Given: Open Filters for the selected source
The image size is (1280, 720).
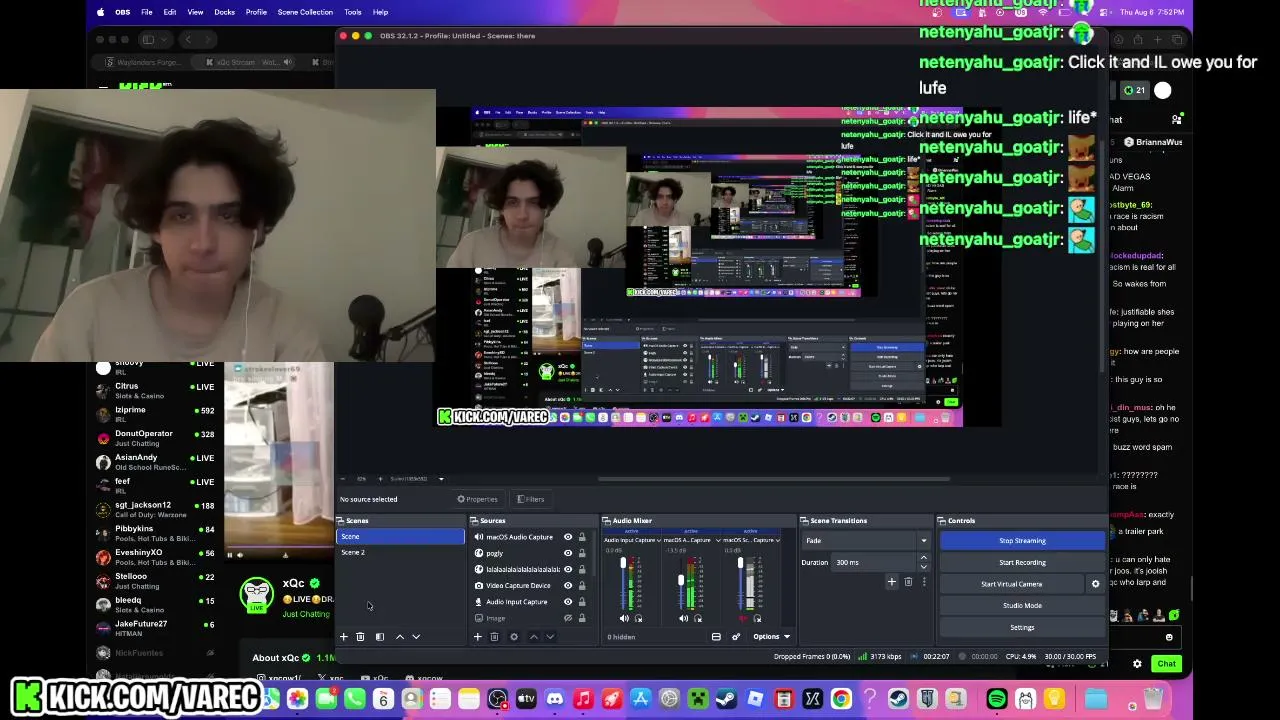Looking at the screenshot, I should 531,499.
